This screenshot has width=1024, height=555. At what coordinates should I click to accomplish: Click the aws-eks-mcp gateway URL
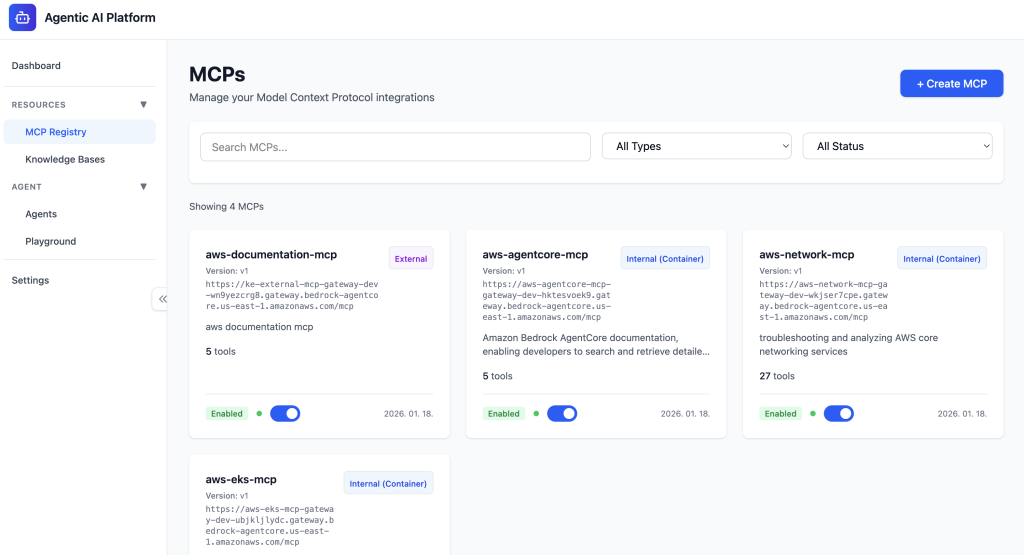click(270, 525)
